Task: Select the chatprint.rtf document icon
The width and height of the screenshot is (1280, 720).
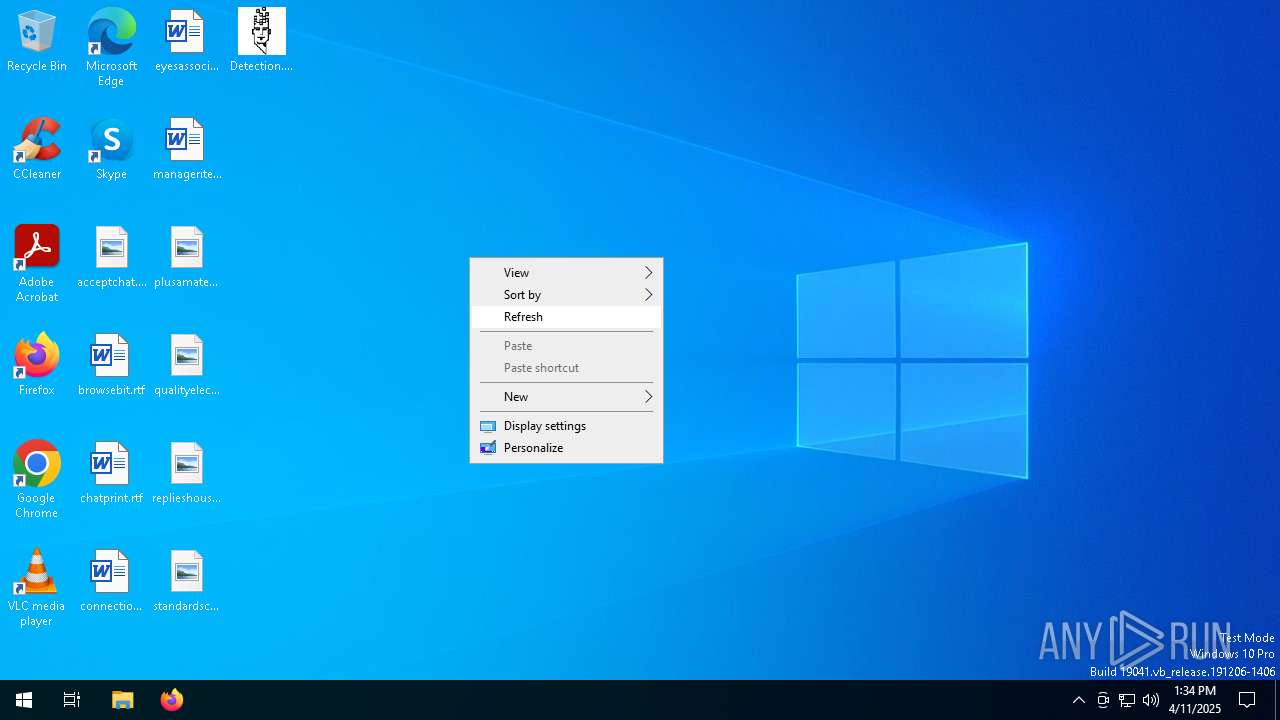Action: point(111,474)
